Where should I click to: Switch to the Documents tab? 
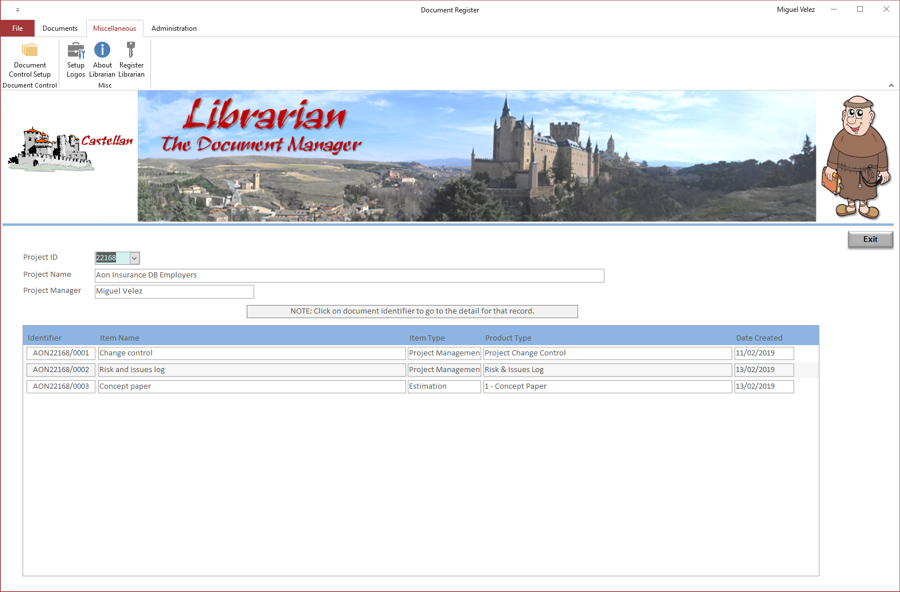[x=60, y=28]
